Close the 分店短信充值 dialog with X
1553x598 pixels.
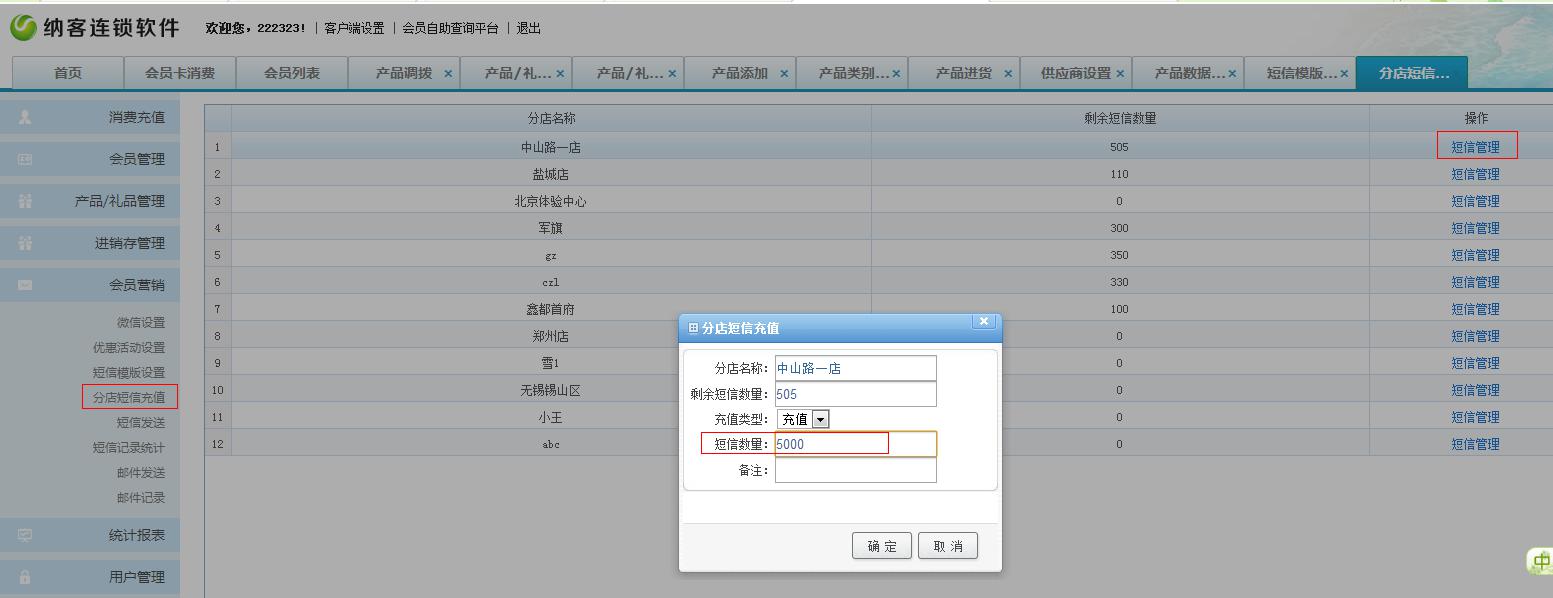click(x=984, y=322)
